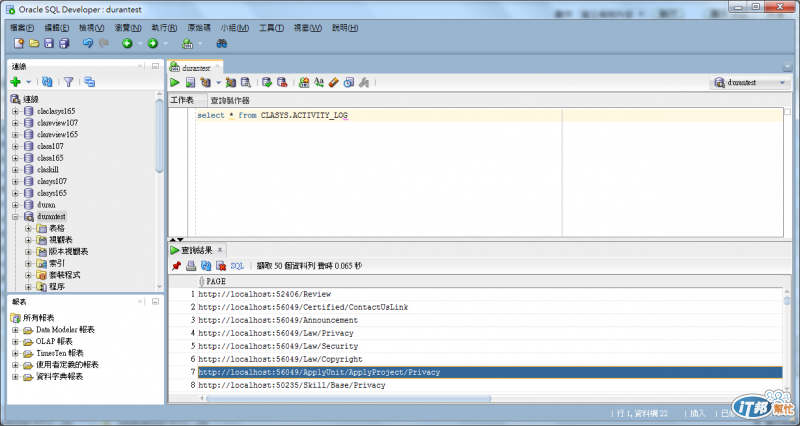Save with the single floppy disk icon
Screen dimensions: 800x426
pos(49,43)
